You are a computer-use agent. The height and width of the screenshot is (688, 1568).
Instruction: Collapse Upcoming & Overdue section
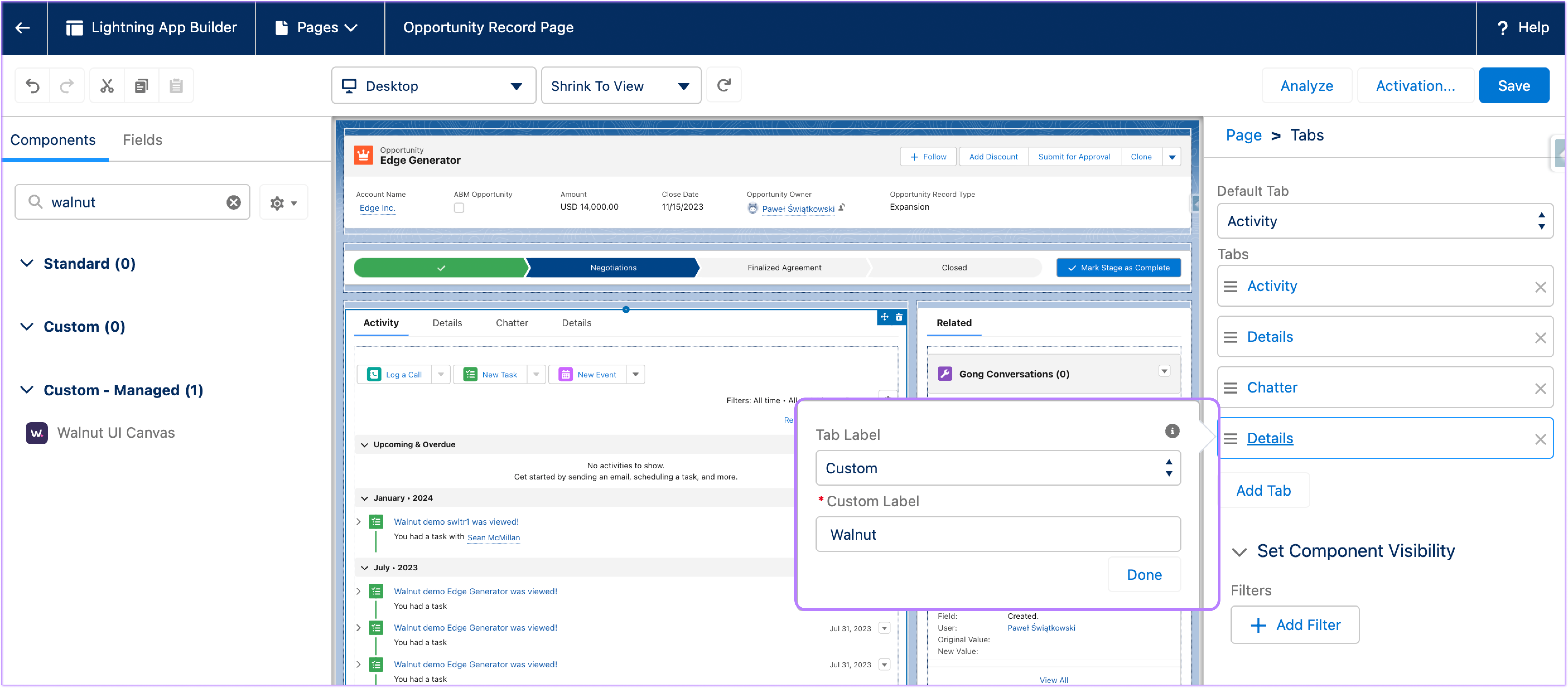365,445
